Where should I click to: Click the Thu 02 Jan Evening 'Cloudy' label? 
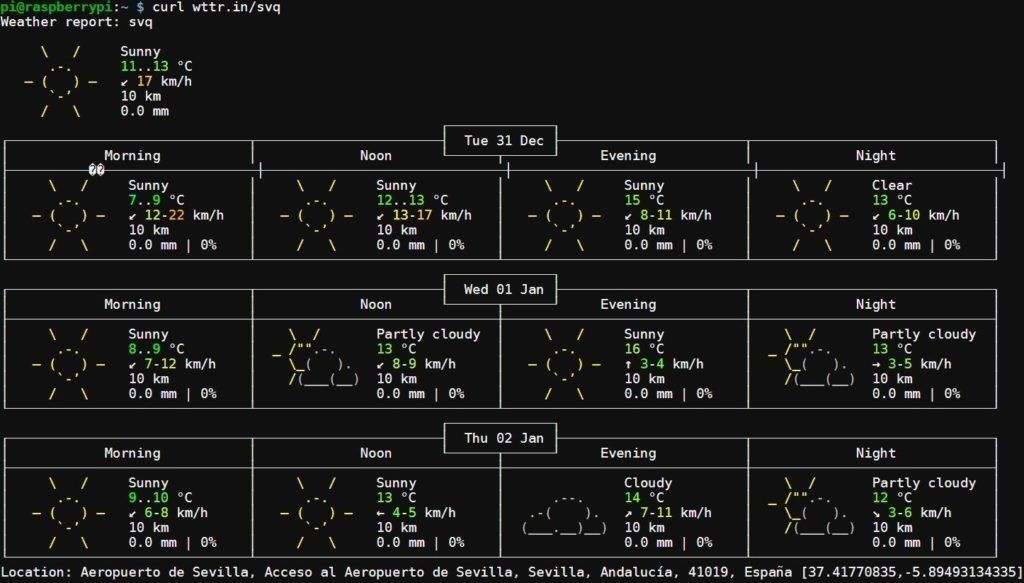(648, 483)
